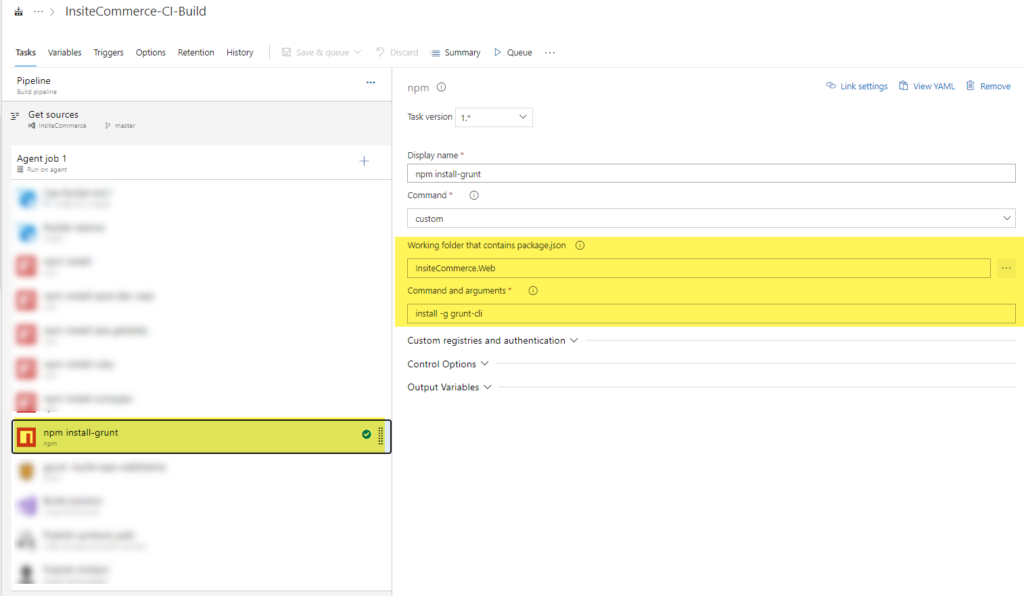Select the Get sources step
1024x596 pixels.
pyautogui.click(x=197, y=119)
